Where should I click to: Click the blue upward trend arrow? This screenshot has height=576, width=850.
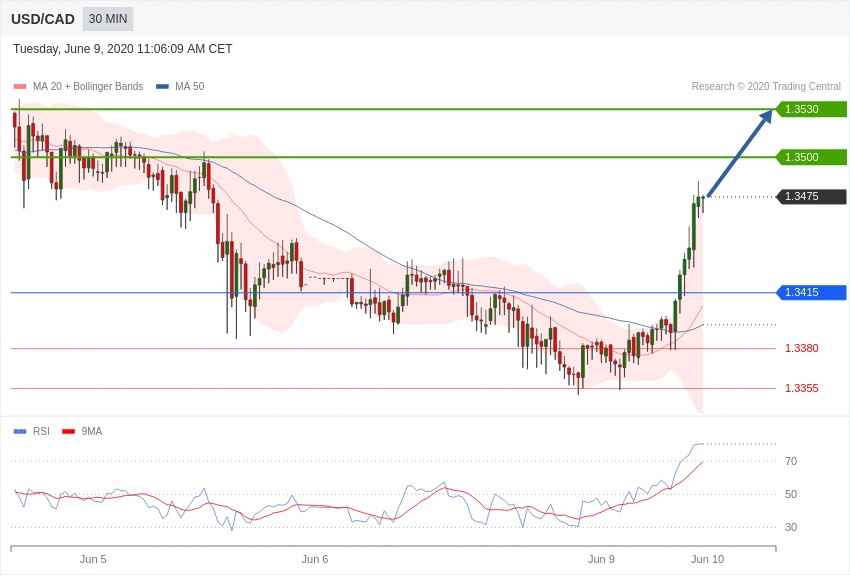(x=740, y=153)
